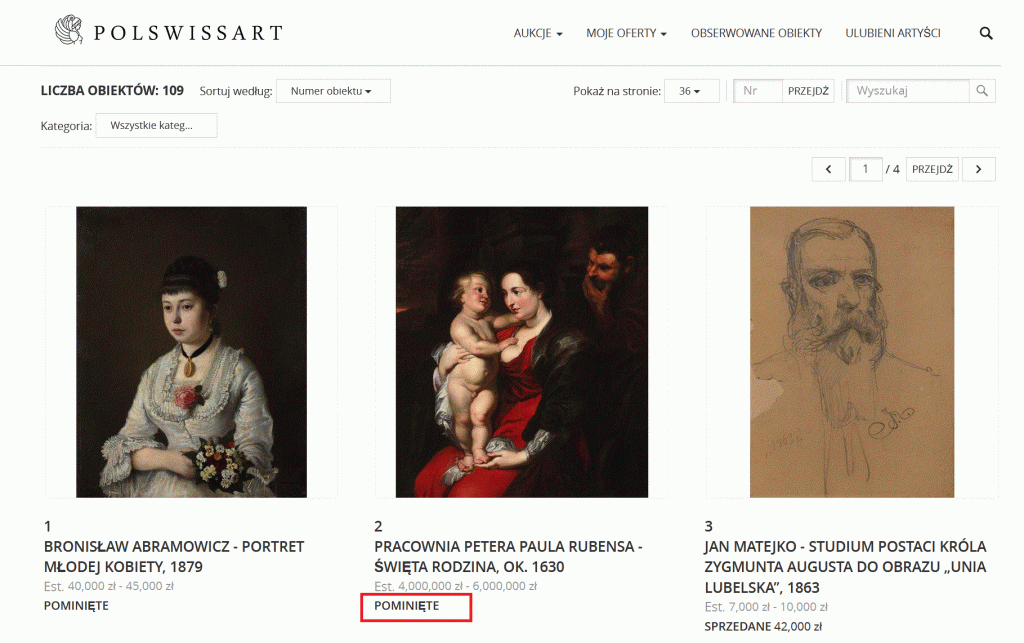Image resolution: width=1024 pixels, height=643 pixels.
Task: Open Obserwowane Obiekty page
Action: pos(756,33)
